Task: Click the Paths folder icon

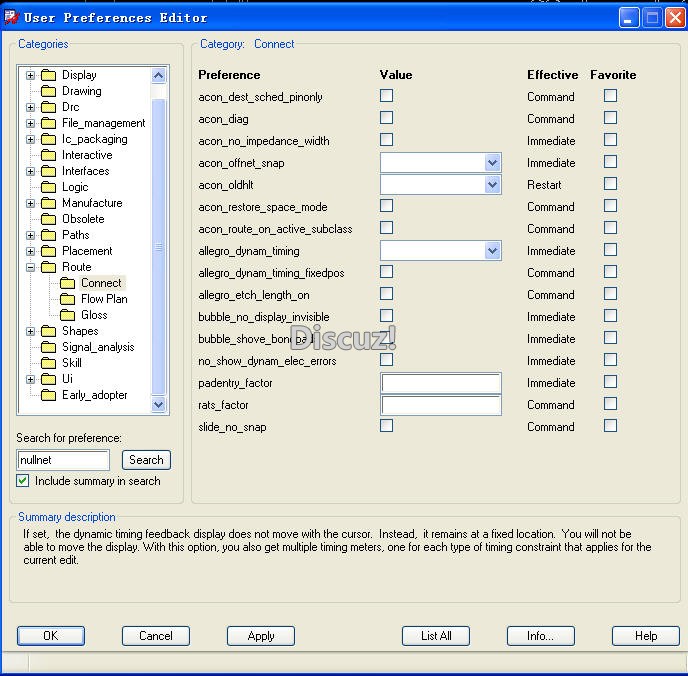Action: (49, 235)
